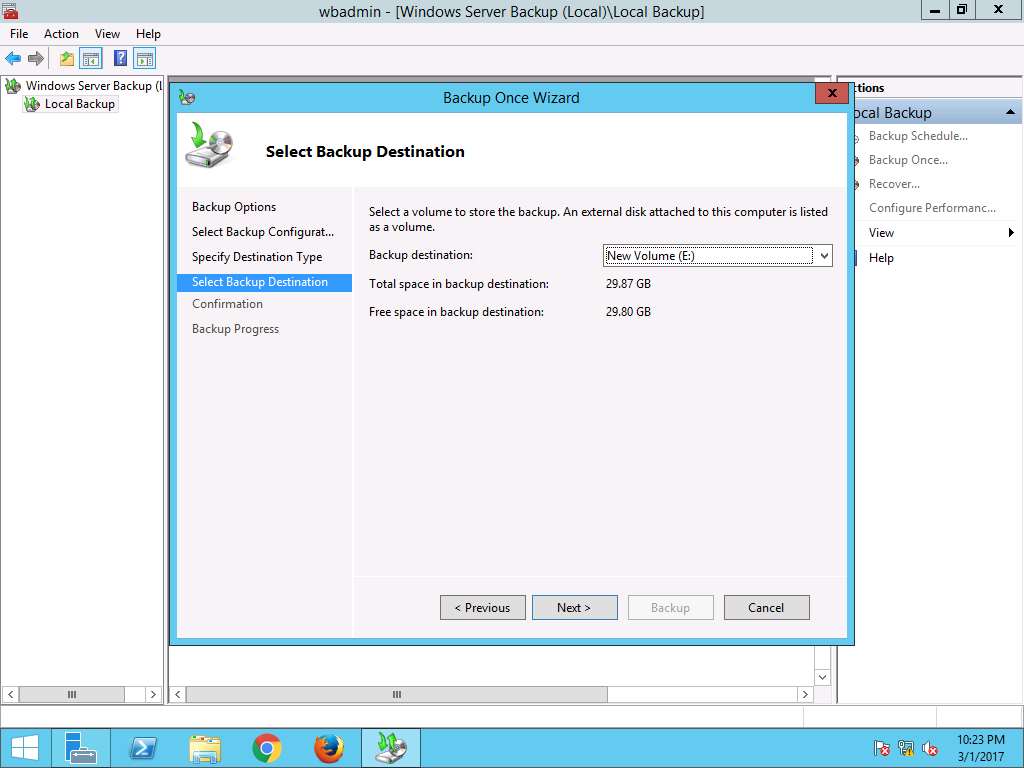Image resolution: width=1024 pixels, height=768 pixels.
Task: Click the Backup Progress wizard step
Action: [235, 329]
